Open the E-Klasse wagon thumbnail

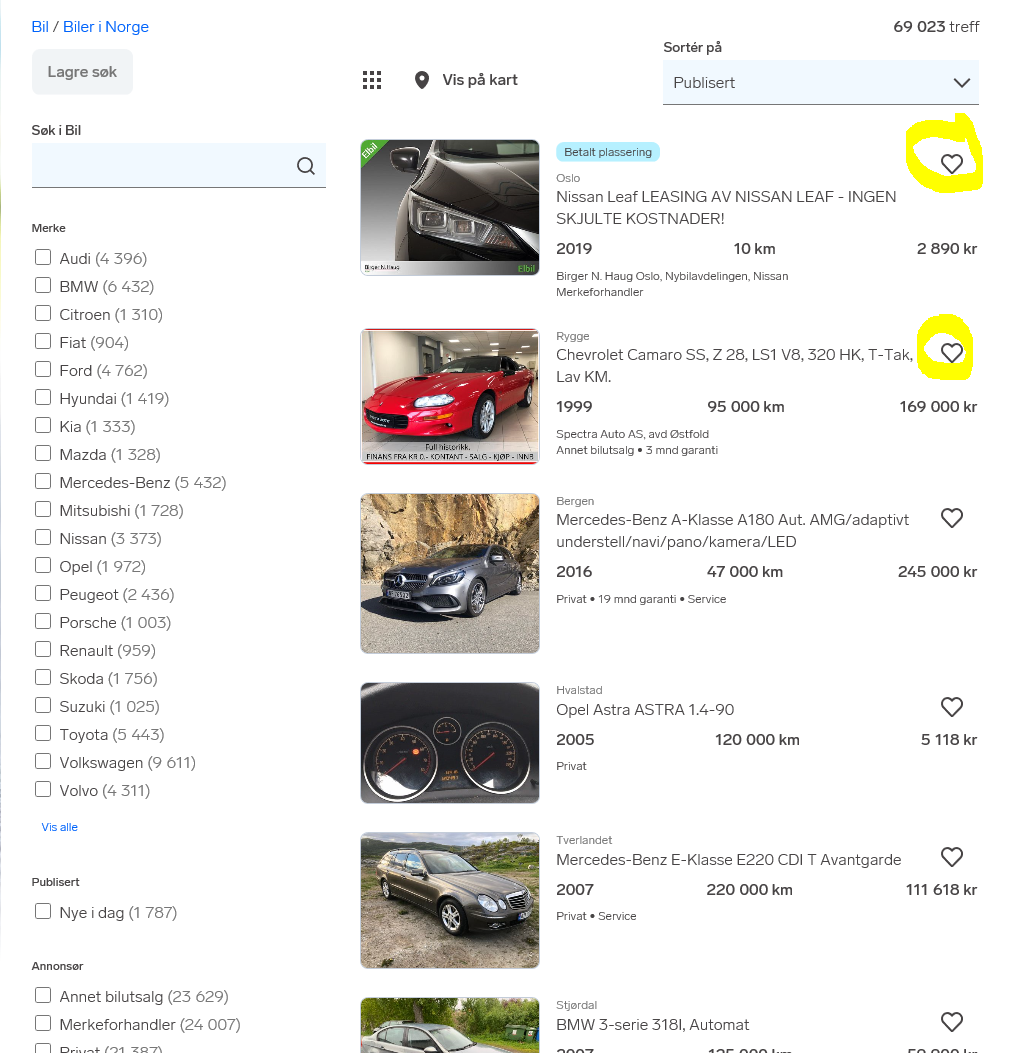tap(450, 900)
